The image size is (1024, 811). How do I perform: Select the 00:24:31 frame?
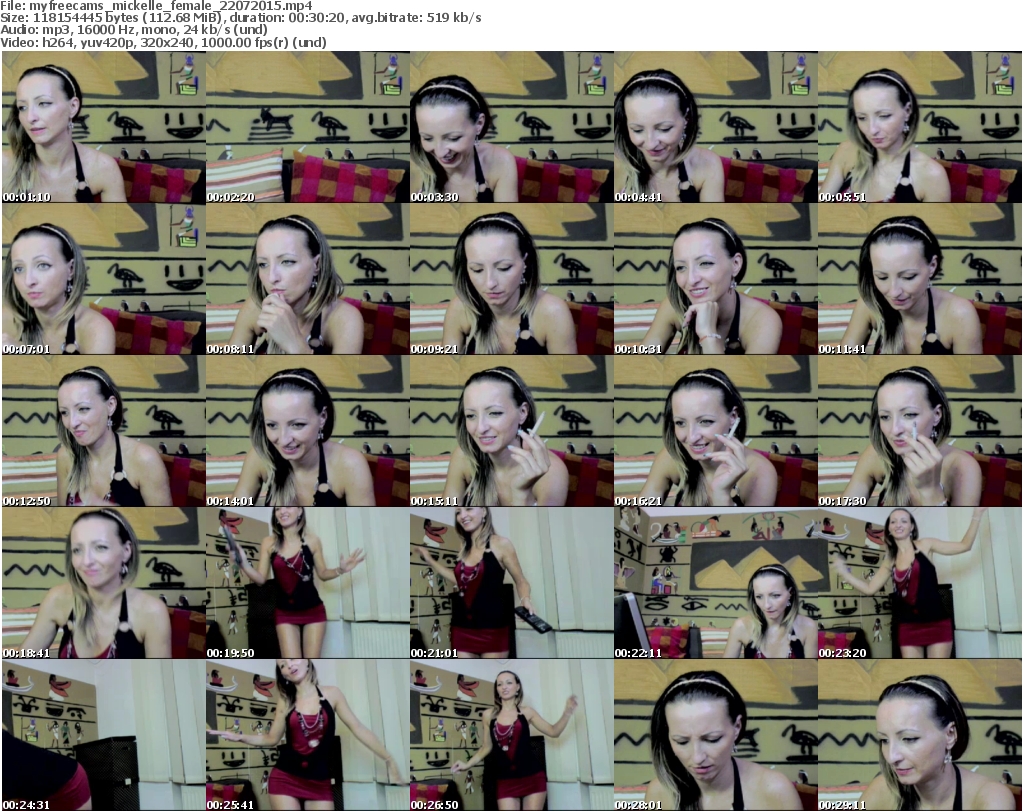pos(103,735)
